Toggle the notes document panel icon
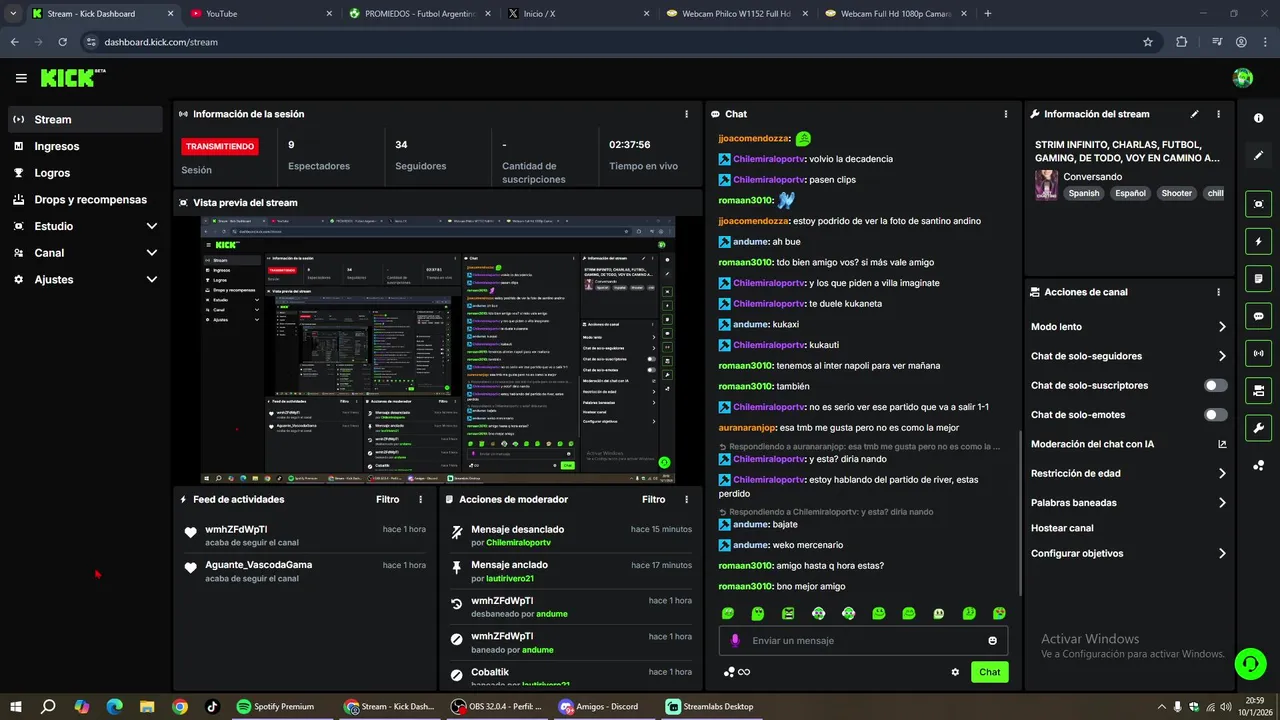The height and width of the screenshot is (720, 1280). 1258,278
